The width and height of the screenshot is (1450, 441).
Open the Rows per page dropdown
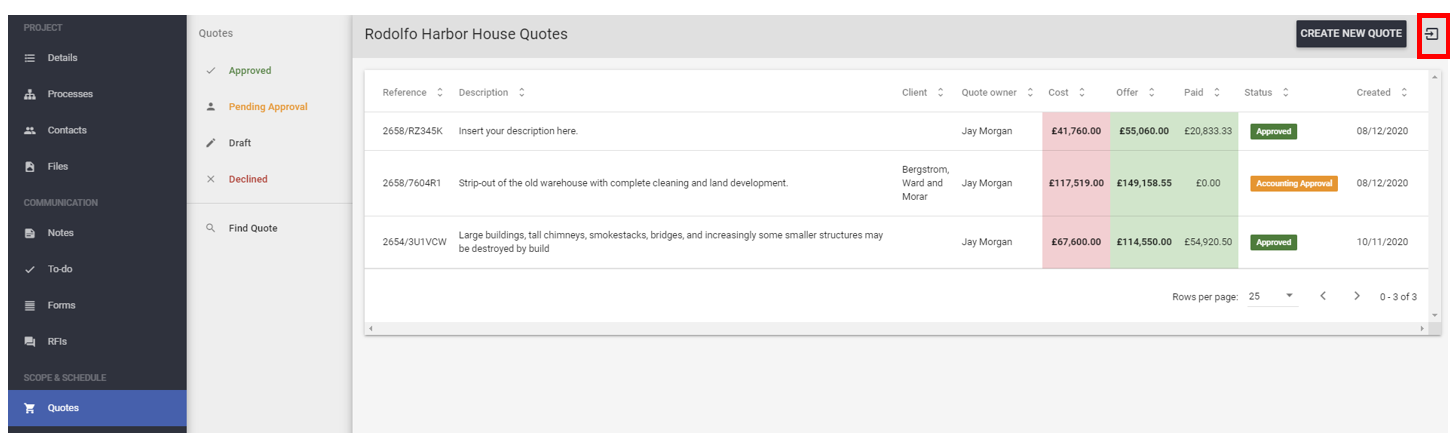click(1272, 296)
